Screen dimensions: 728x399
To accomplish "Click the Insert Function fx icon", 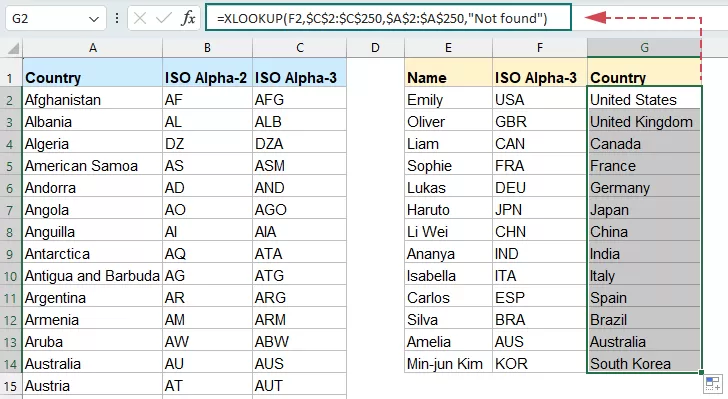I will pyautogui.click(x=188, y=19).
